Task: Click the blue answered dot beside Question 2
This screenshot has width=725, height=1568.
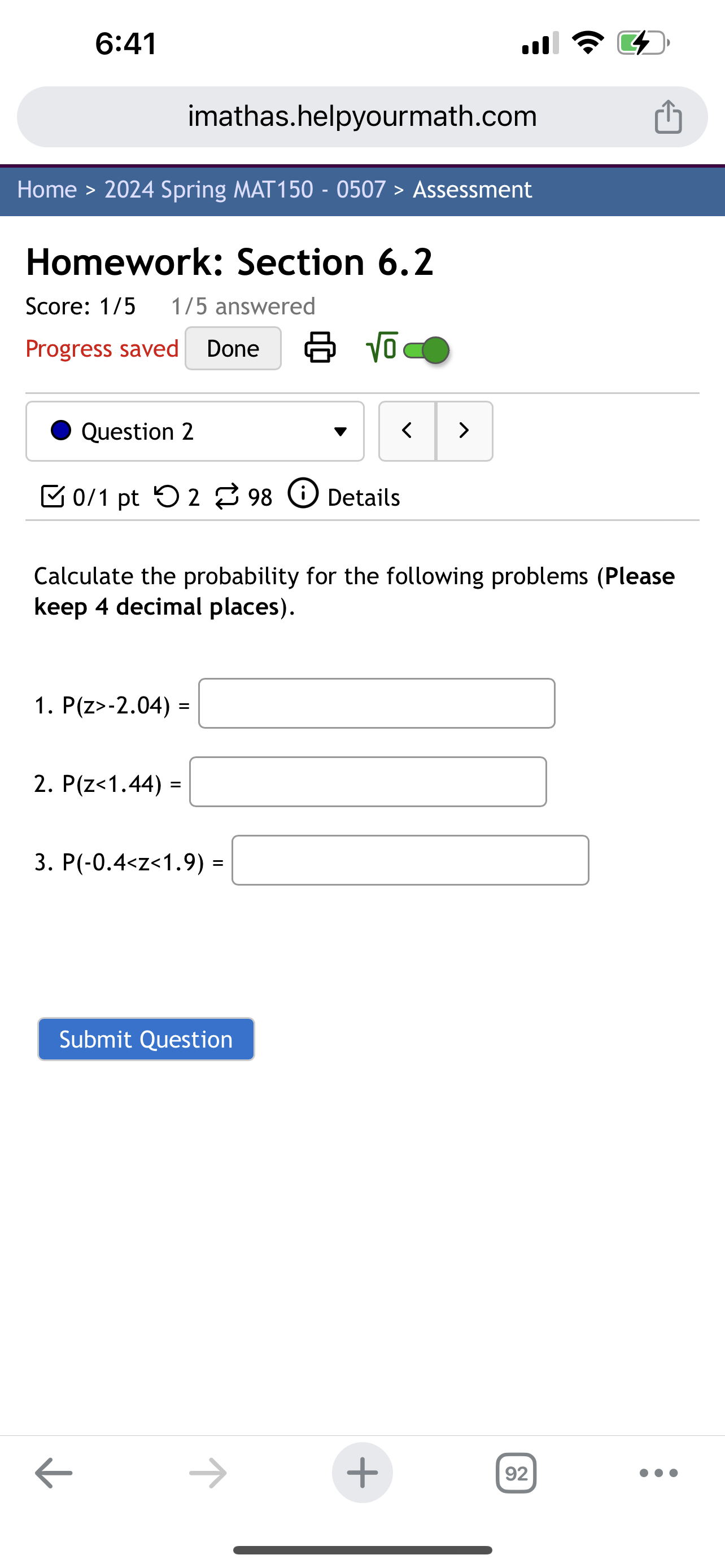Action: 60,431
